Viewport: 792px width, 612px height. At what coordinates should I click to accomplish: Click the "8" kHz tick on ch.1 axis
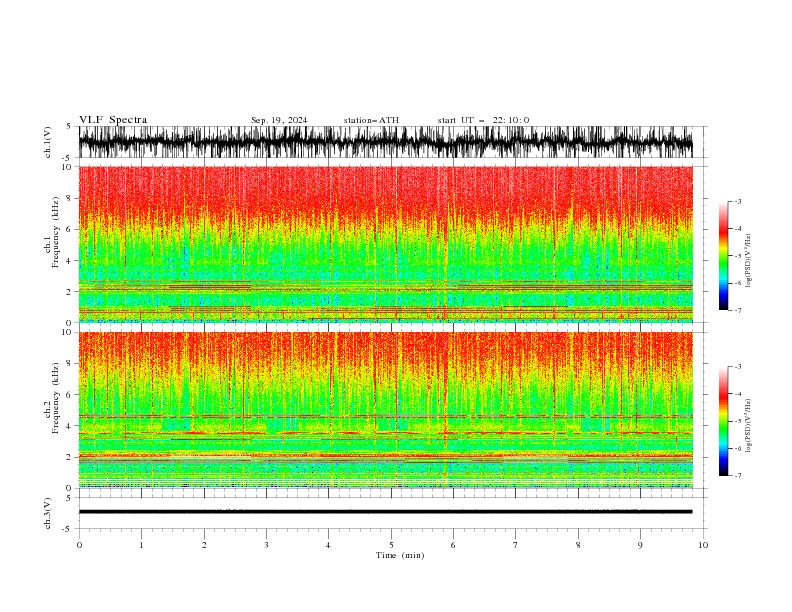click(69, 198)
